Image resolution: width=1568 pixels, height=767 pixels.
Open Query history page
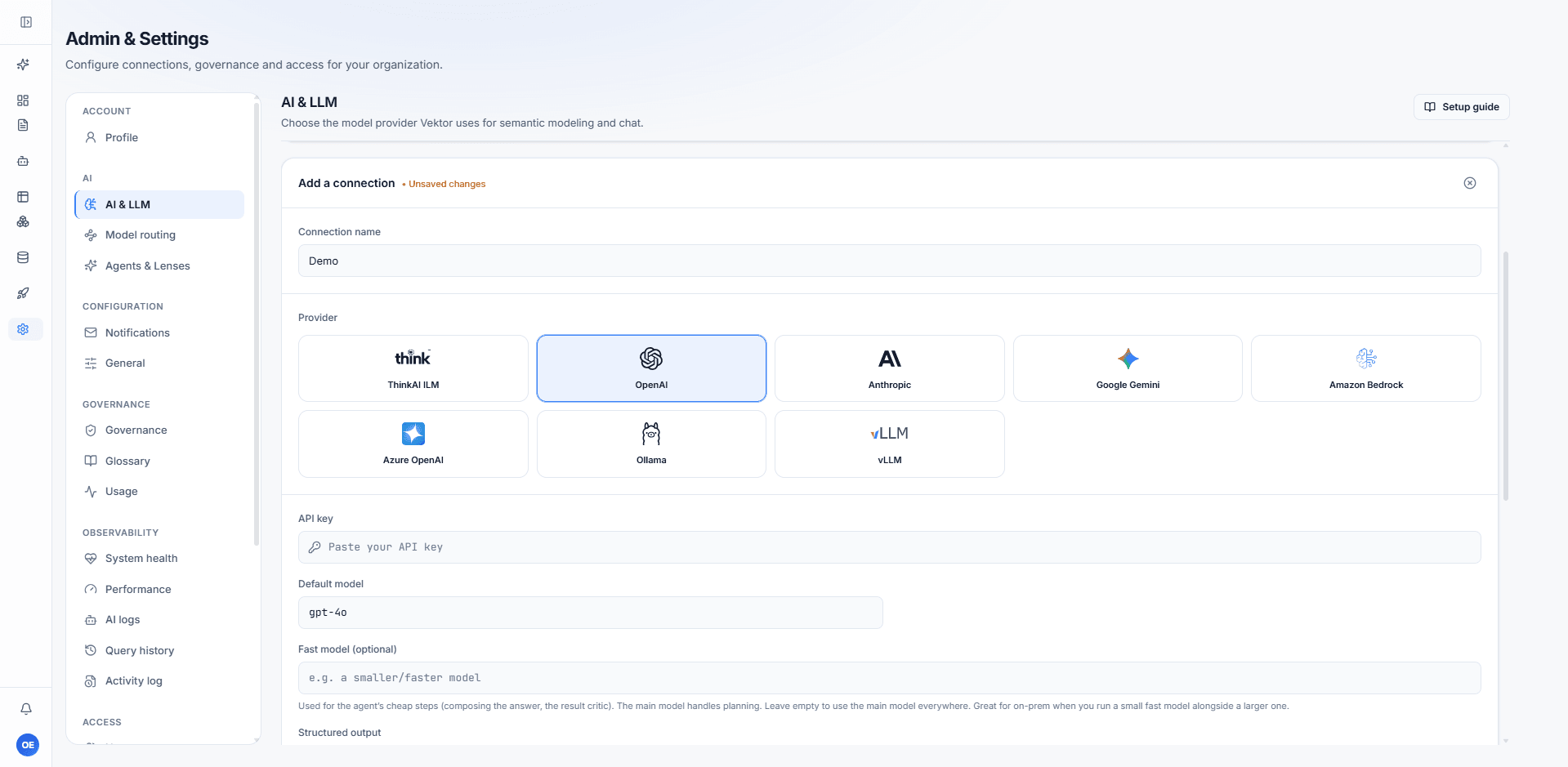(x=159, y=650)
